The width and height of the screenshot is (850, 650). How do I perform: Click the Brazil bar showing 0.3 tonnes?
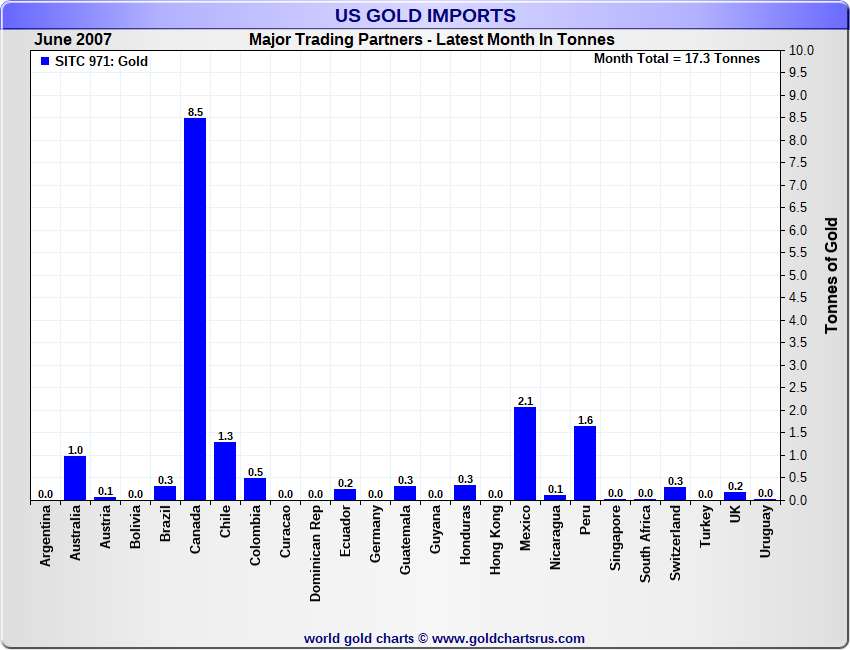point(165,493)
